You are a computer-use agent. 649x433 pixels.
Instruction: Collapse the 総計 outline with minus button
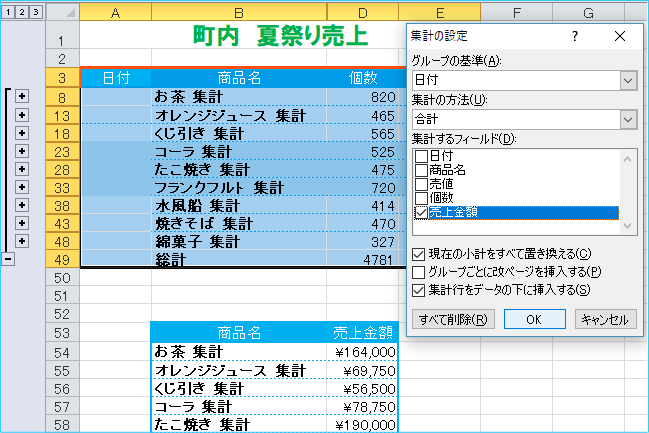(8, 259)
